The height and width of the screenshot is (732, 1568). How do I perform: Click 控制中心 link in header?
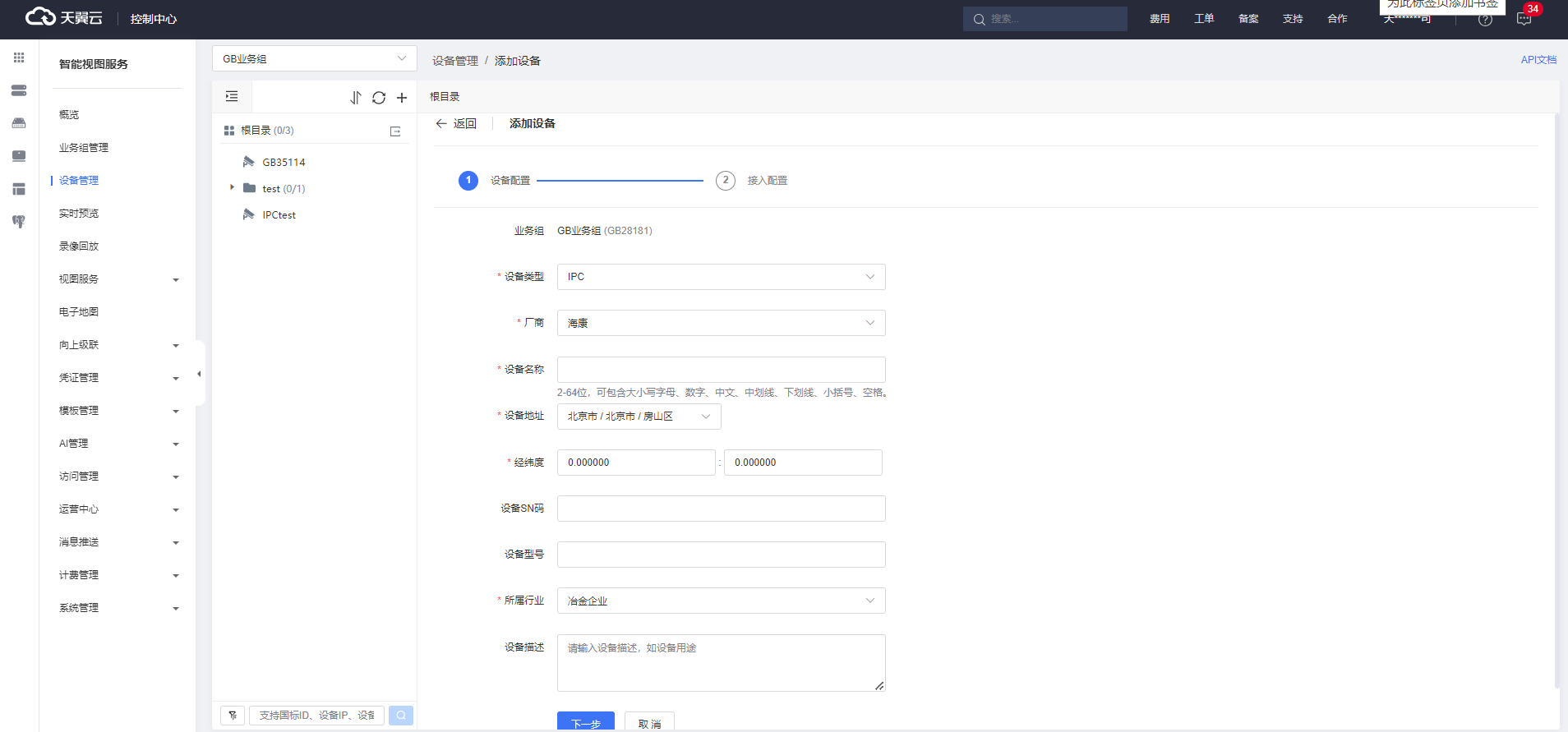154,19
